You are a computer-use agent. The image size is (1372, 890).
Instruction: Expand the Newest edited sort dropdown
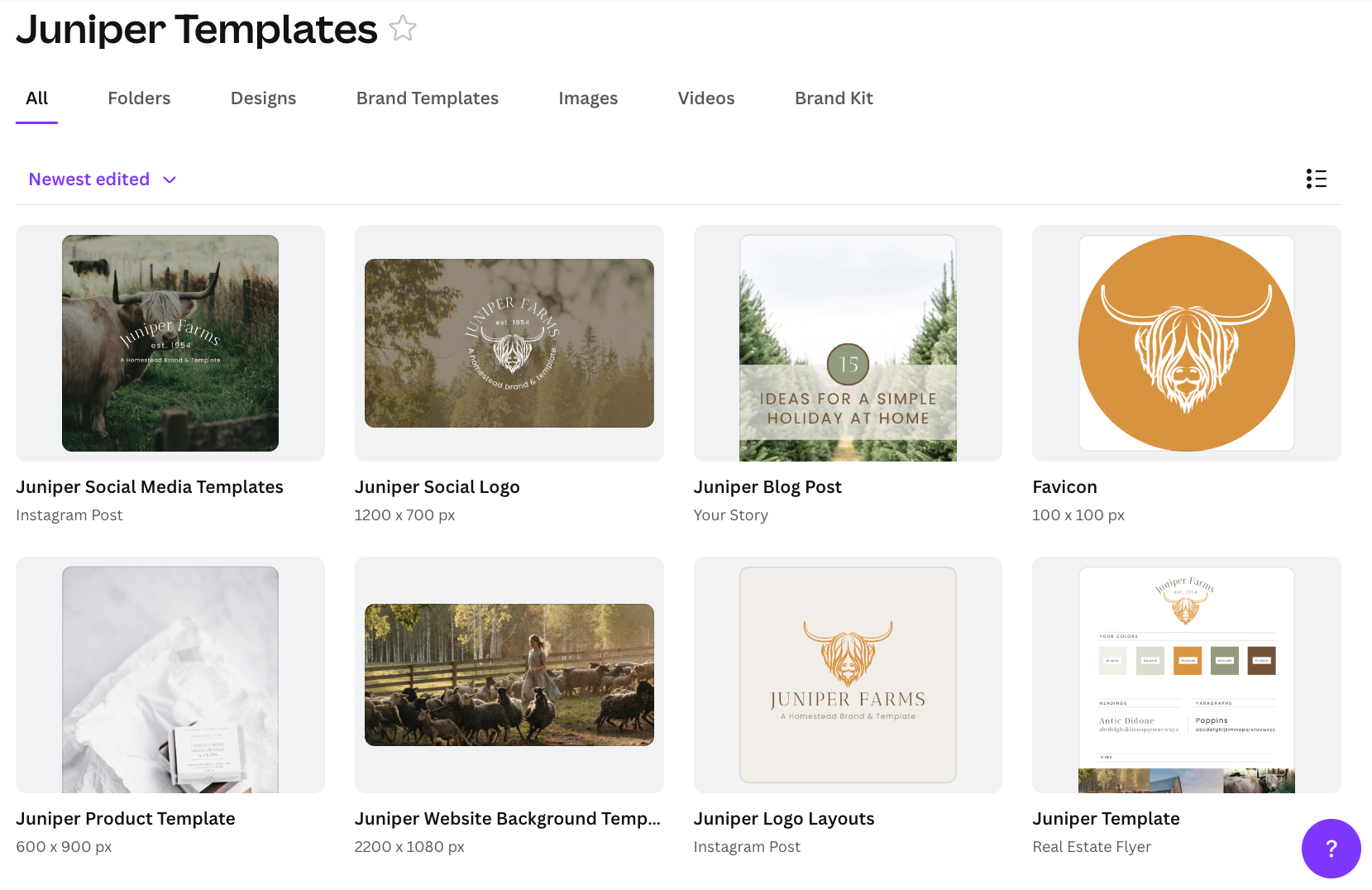tap(103, 179)
